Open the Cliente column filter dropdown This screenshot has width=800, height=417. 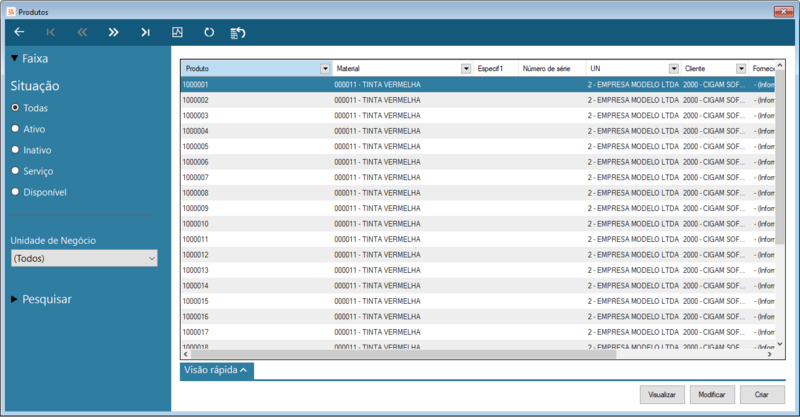click(741, 68)
